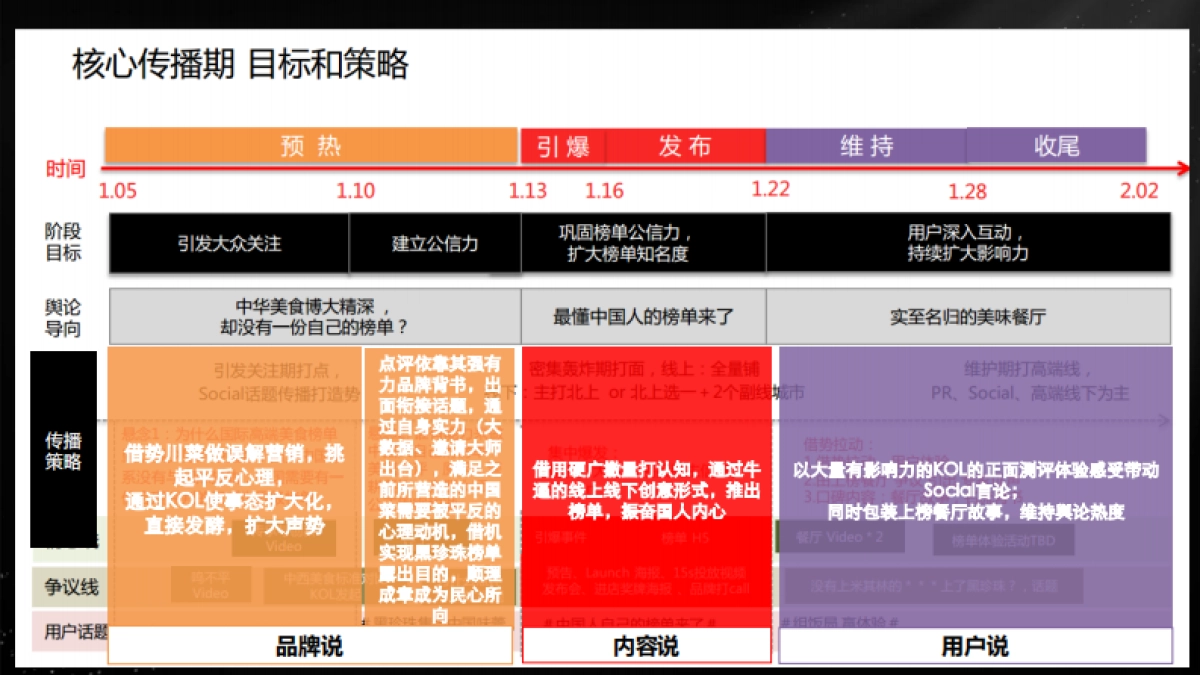The width and height of the screenshot is (1200, 675).
Task: Click the purple 维持 phase bar
Action: [x=865, y=145]
